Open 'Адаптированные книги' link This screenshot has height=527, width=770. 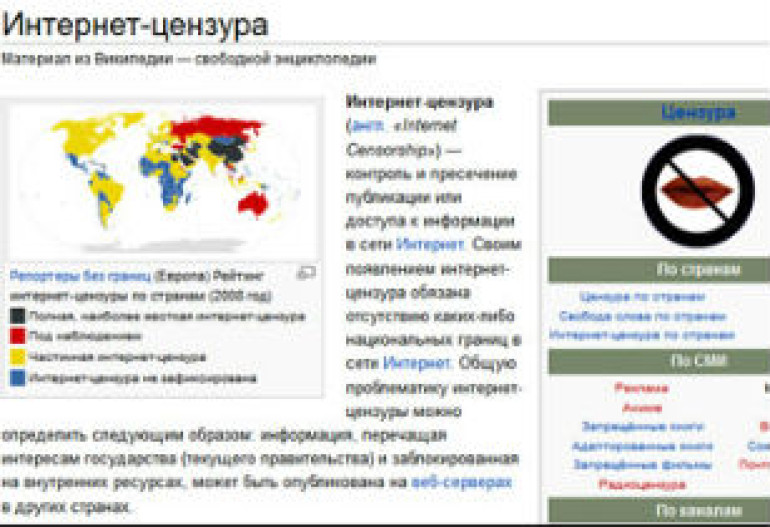tap(642, 446)
